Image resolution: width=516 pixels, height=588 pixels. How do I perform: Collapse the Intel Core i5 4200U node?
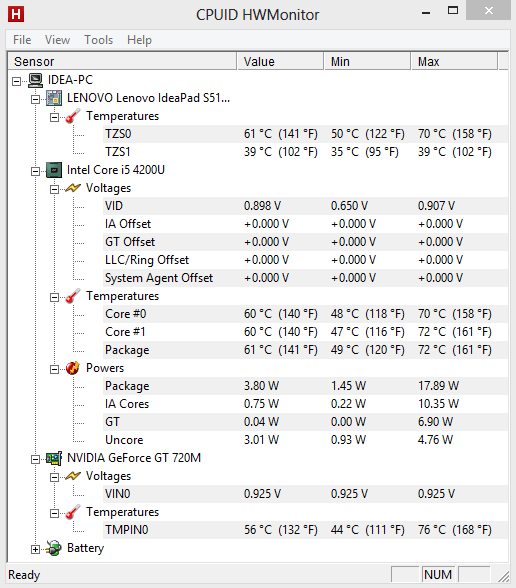[35, 171]
